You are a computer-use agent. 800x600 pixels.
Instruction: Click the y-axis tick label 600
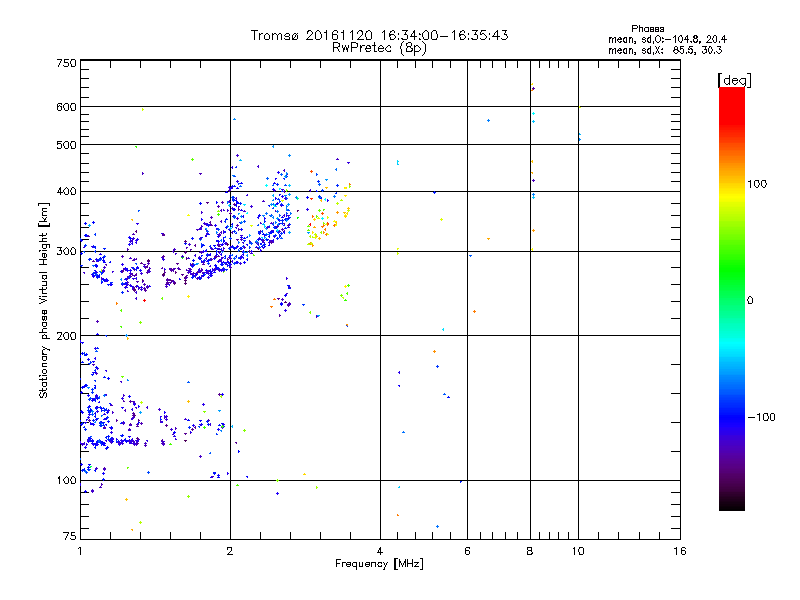click(66, 107)
